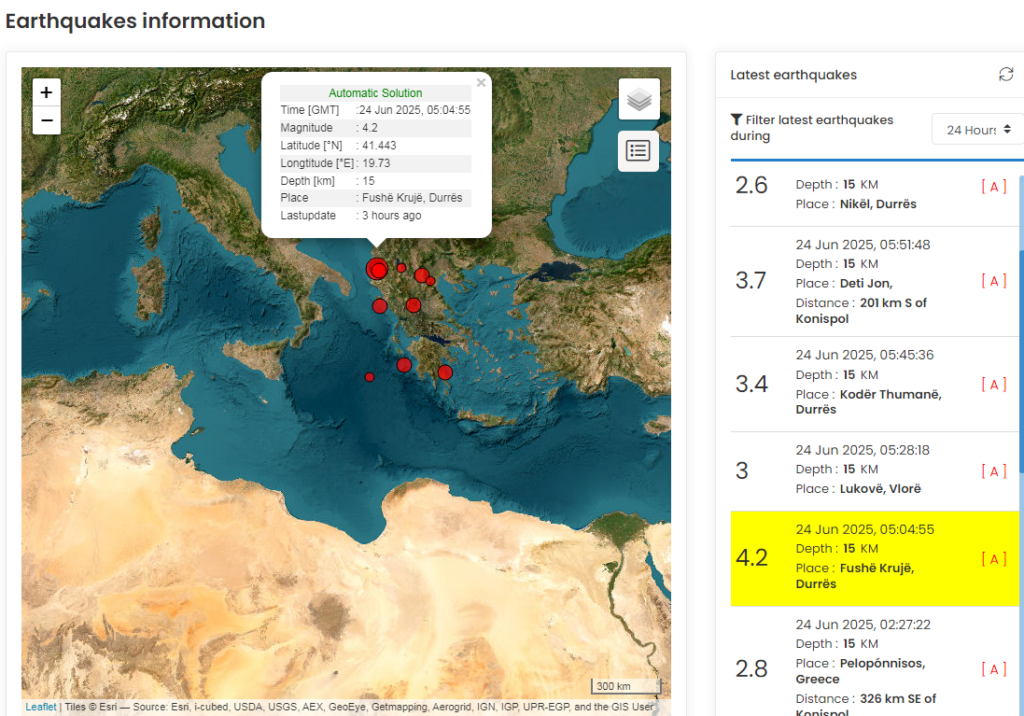Viewport: 1024px width, 716px height.
Task: Open the Leaflet attribution link
Action: pos(41,707)
